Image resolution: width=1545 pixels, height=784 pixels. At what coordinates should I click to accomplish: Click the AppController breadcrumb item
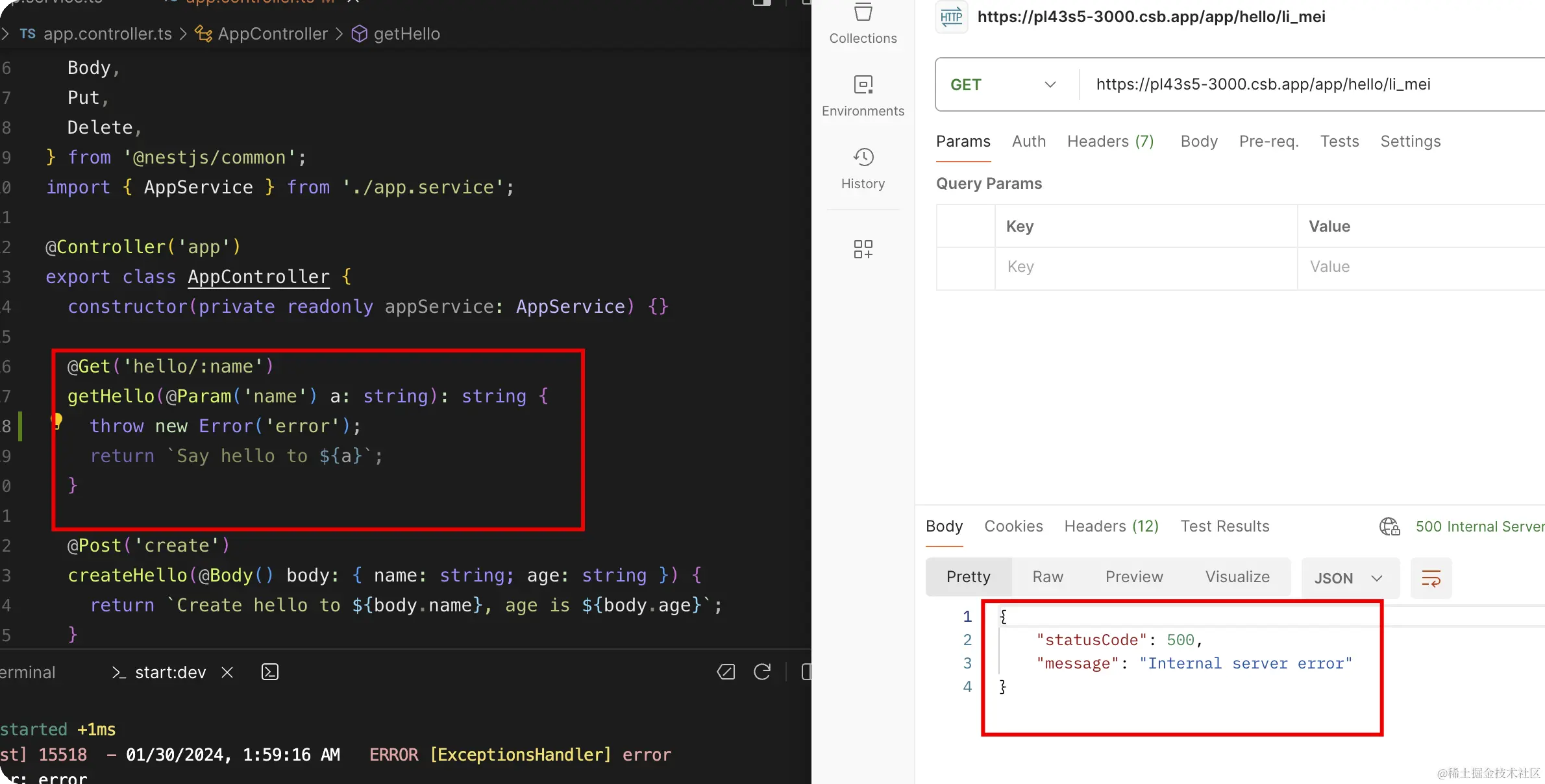pyautogui.click(x=262, y=34)
